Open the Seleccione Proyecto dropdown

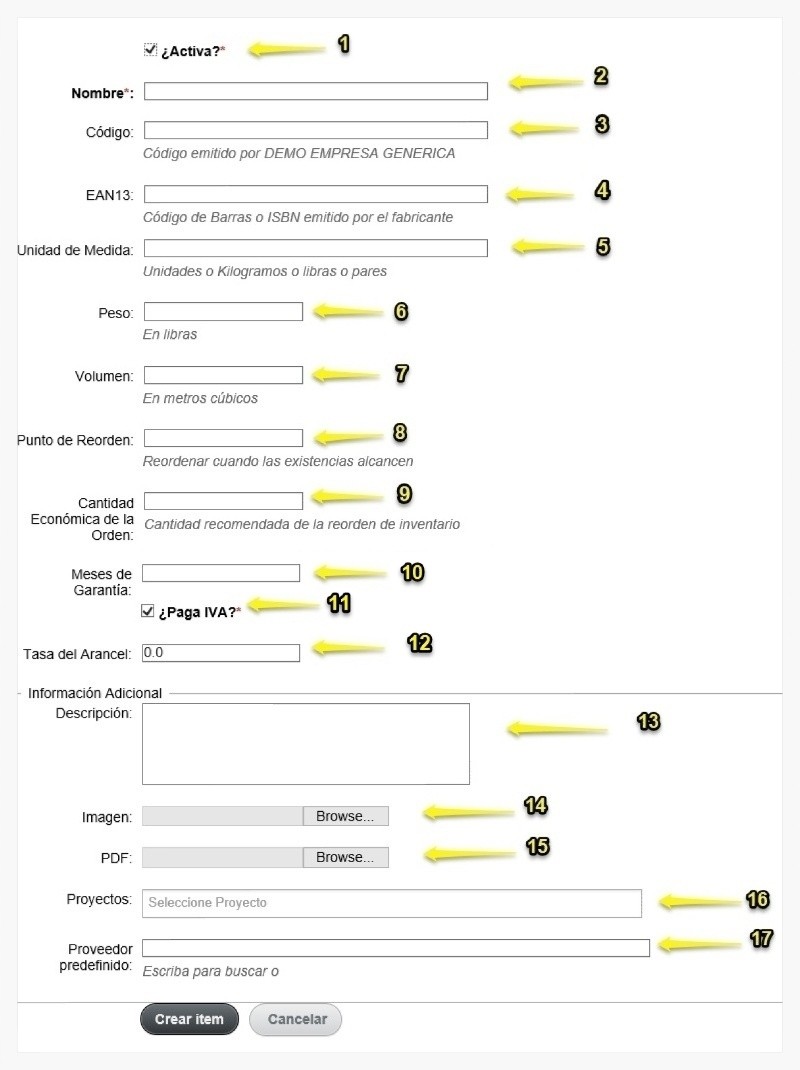392,903
